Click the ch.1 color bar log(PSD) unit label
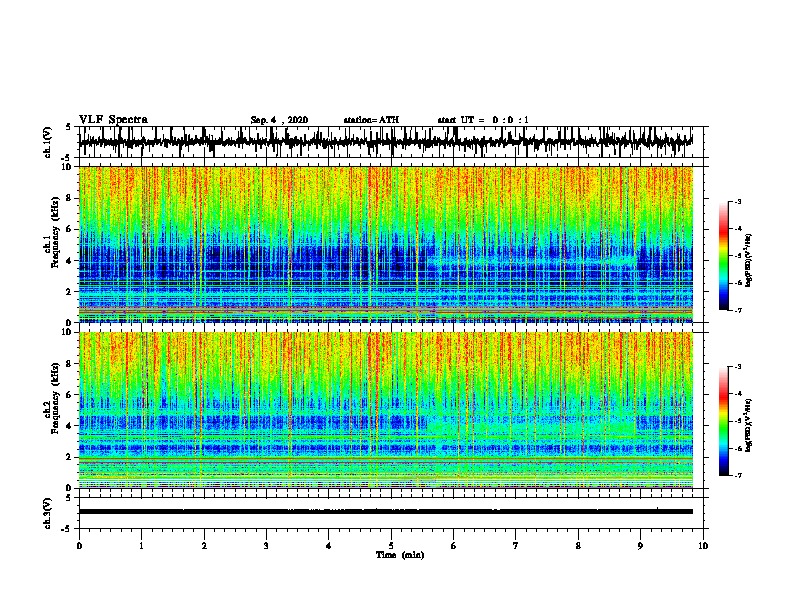 [x=749, y=261]
